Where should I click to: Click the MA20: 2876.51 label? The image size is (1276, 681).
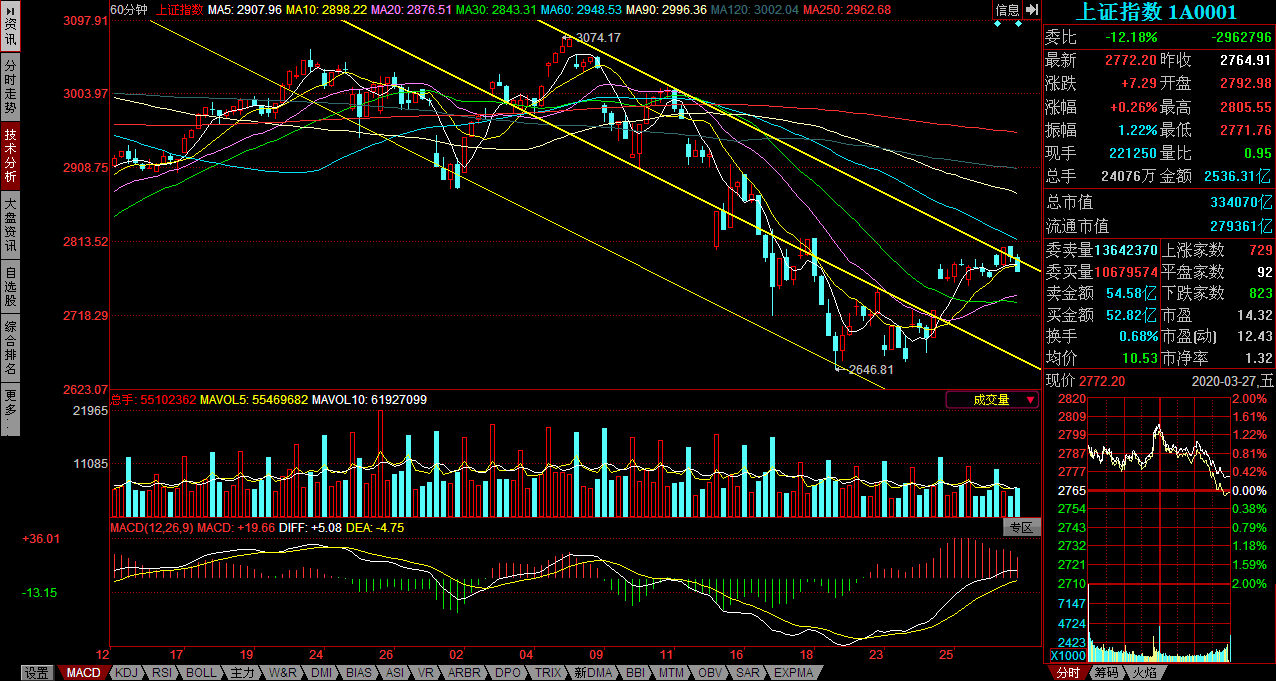click(x=412, y=10)
